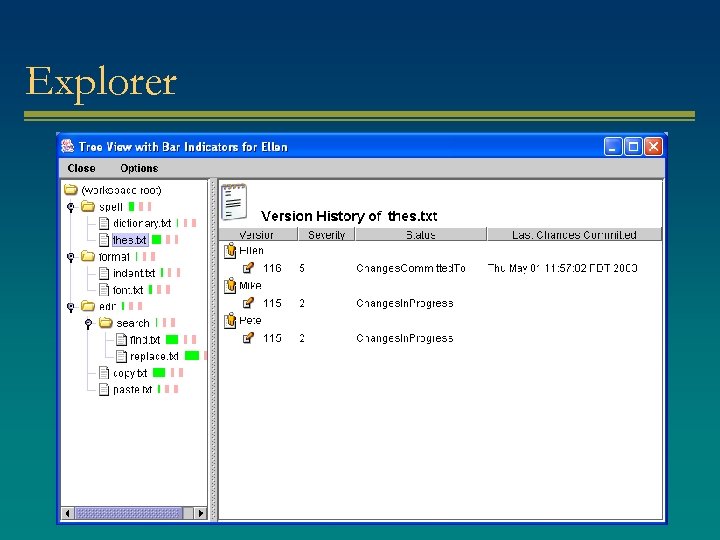Click the paste.txt file icon

pos(104,389)
